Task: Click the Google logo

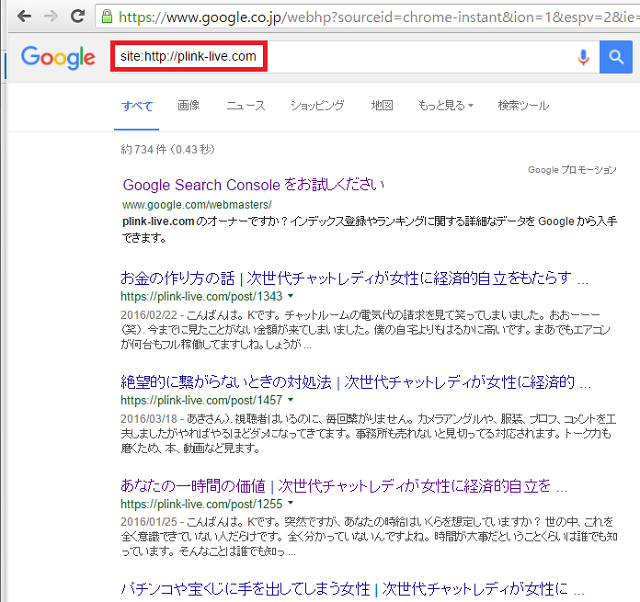Action: [58, 57]
